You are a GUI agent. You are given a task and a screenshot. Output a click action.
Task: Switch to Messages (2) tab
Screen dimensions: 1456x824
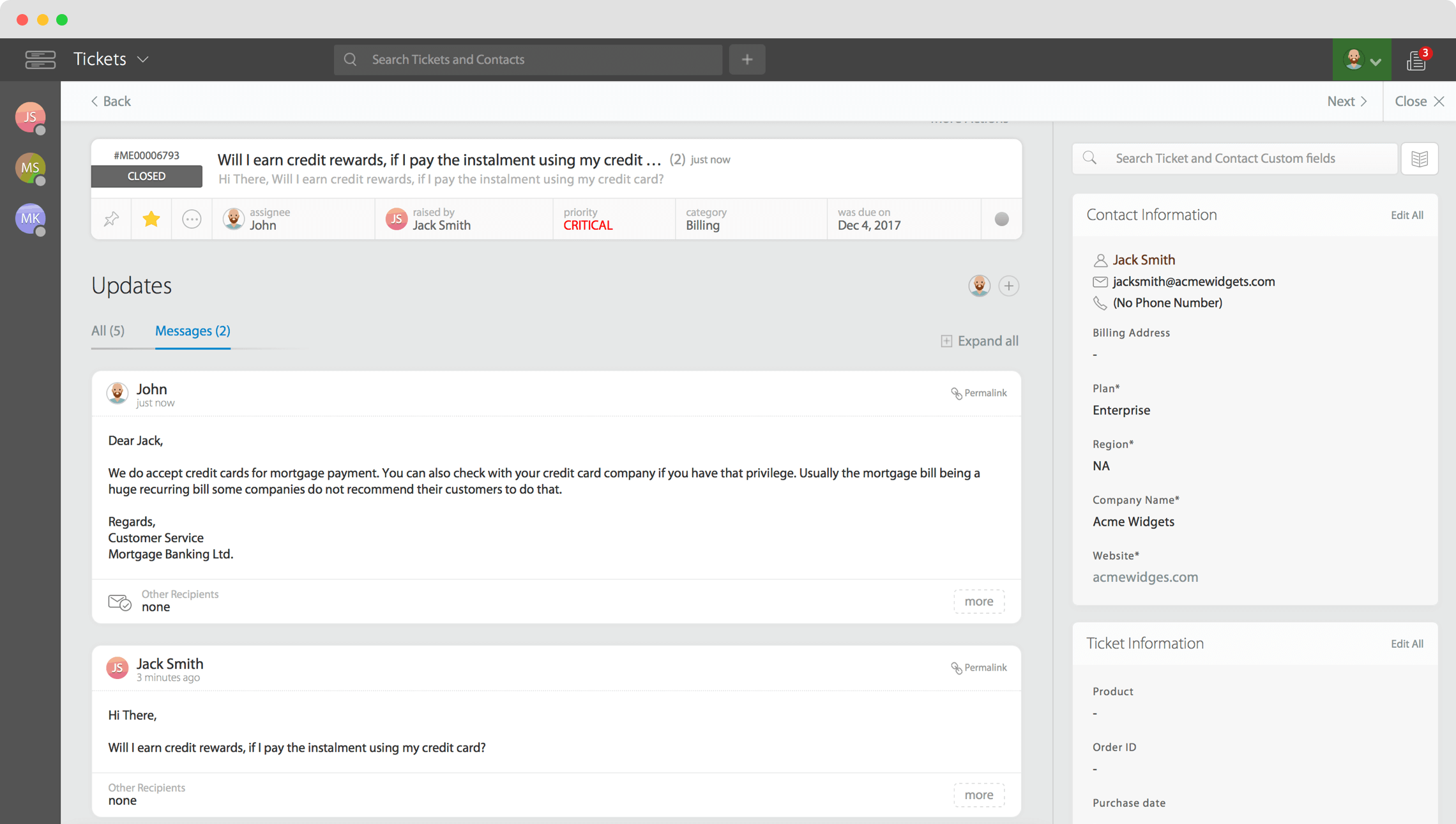click(192, 330)
